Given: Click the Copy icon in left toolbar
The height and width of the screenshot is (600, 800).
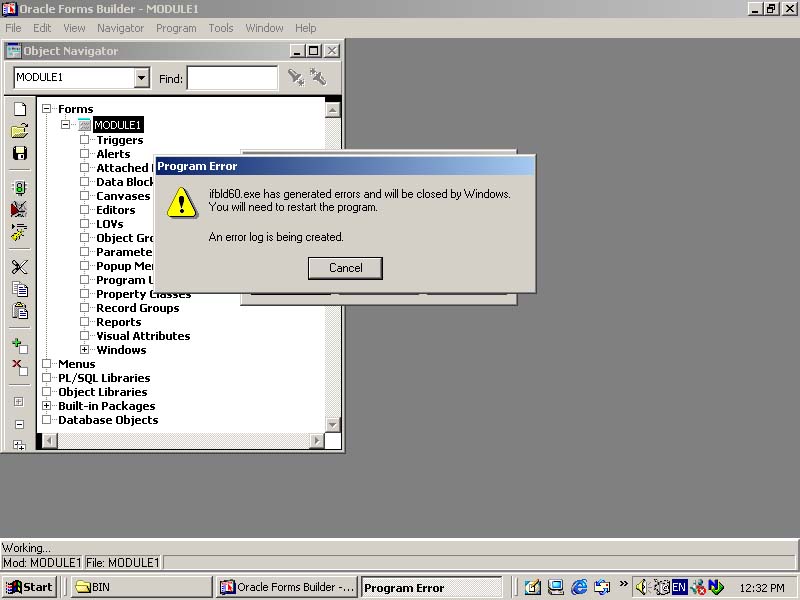Looking at the screenshot, I should 19,289.
